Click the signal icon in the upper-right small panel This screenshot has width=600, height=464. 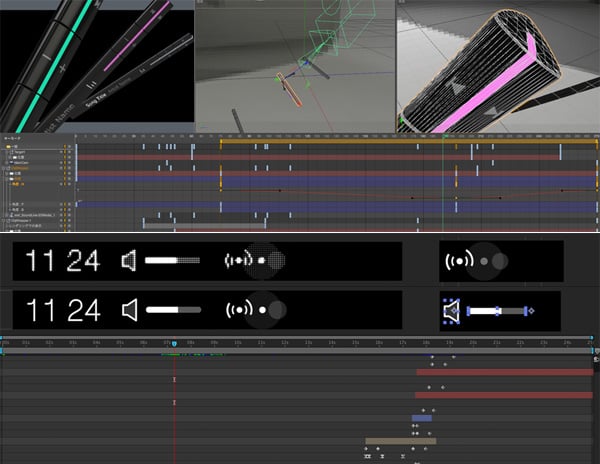[461, 261]
